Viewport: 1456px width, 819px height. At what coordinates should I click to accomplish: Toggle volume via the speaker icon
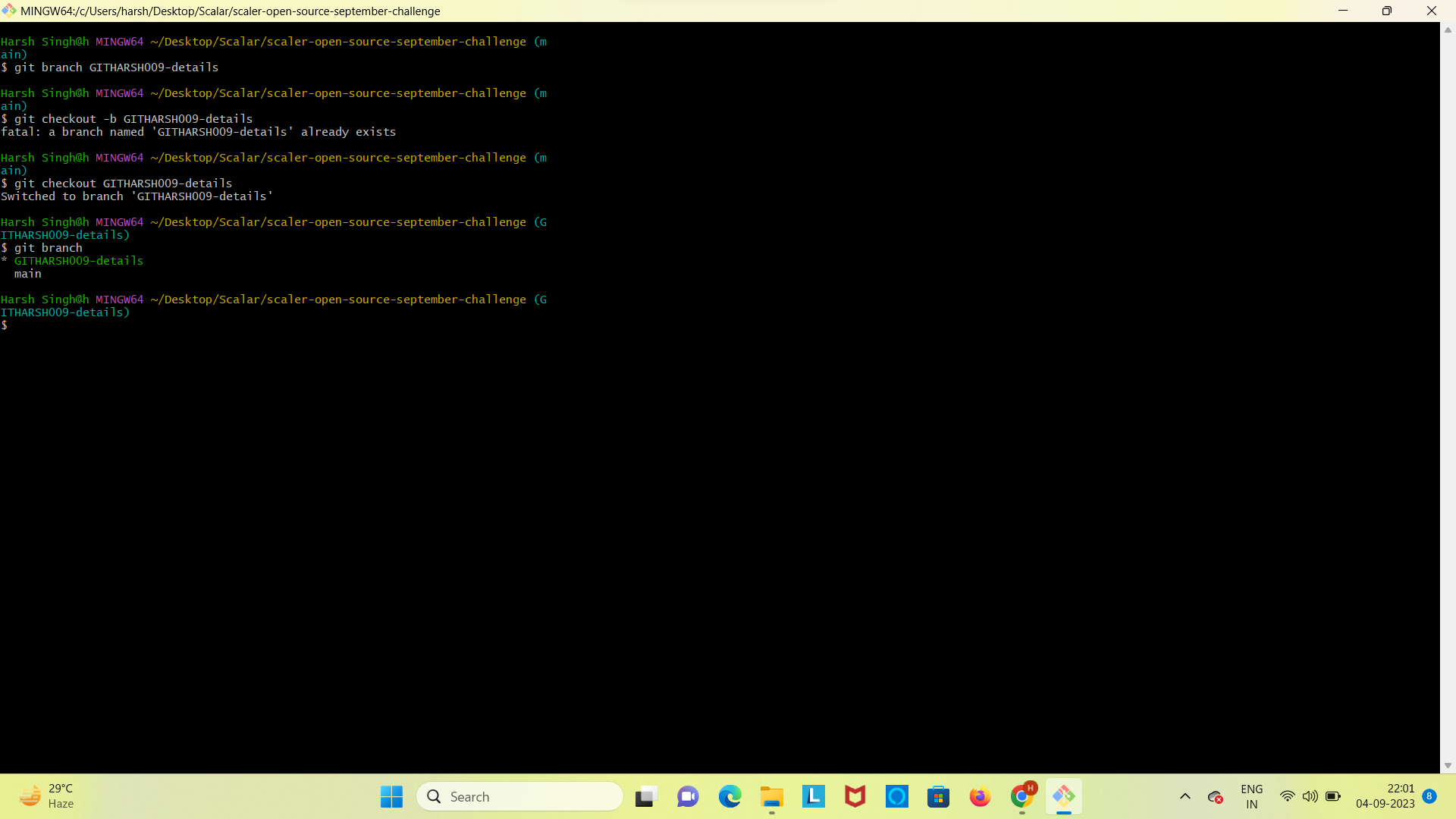point(1310,796)
